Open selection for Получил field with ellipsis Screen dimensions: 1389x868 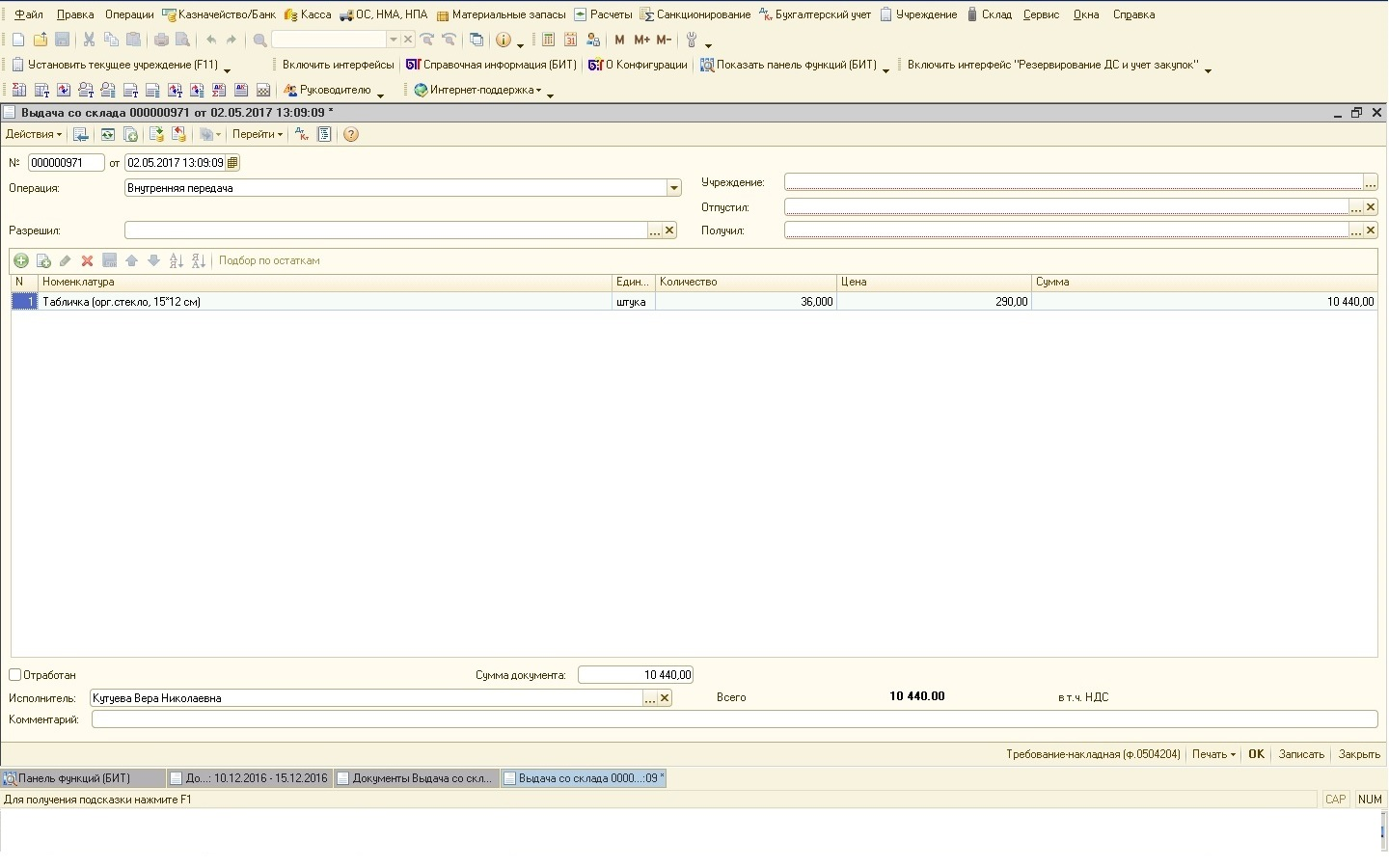[x=1355, y=231]
